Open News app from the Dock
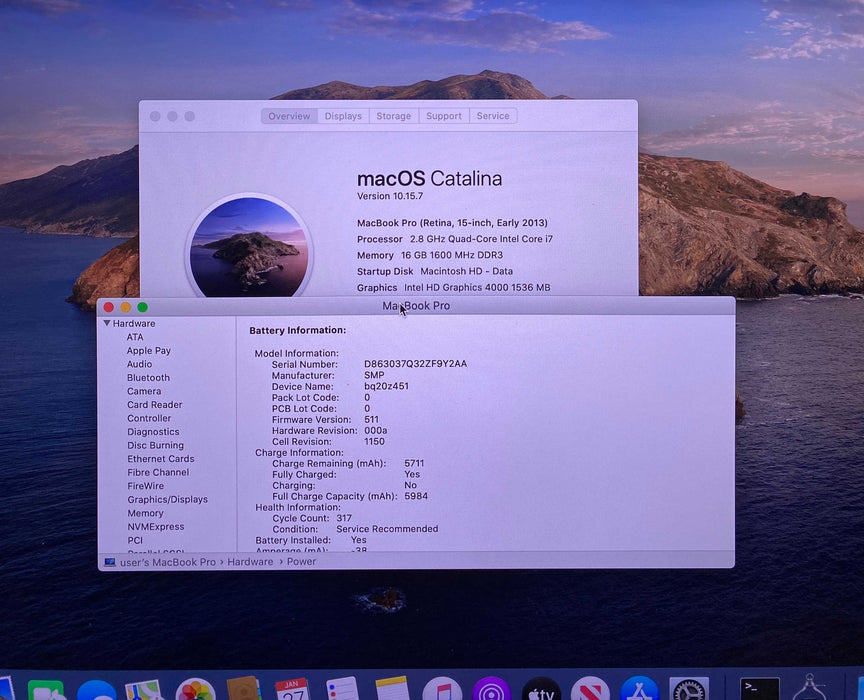This screenshot has width=864, height=700. (590, 689)
